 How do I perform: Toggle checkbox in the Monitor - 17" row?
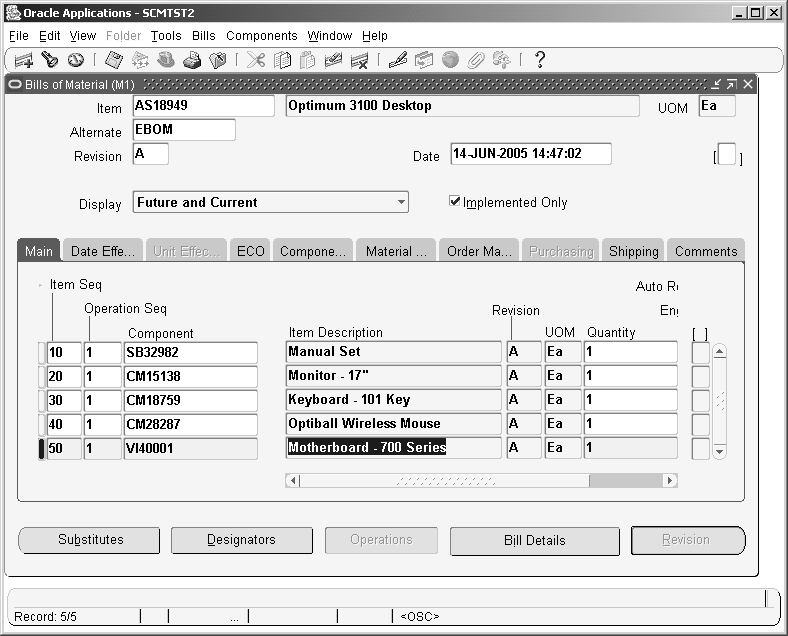(x=701, y=376)
